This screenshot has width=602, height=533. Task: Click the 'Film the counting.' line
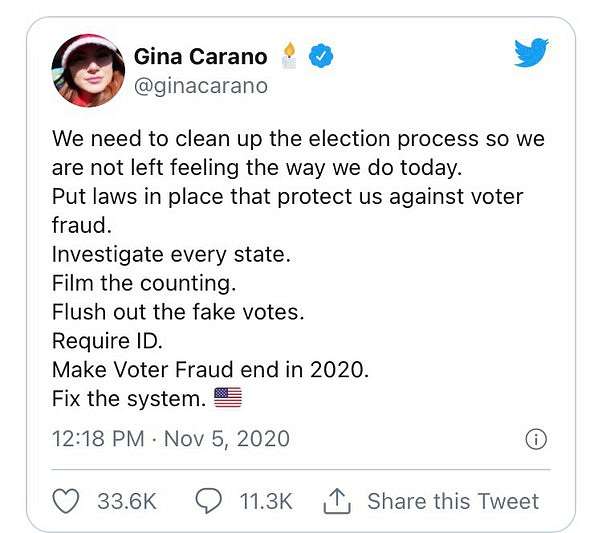[144, 283]
